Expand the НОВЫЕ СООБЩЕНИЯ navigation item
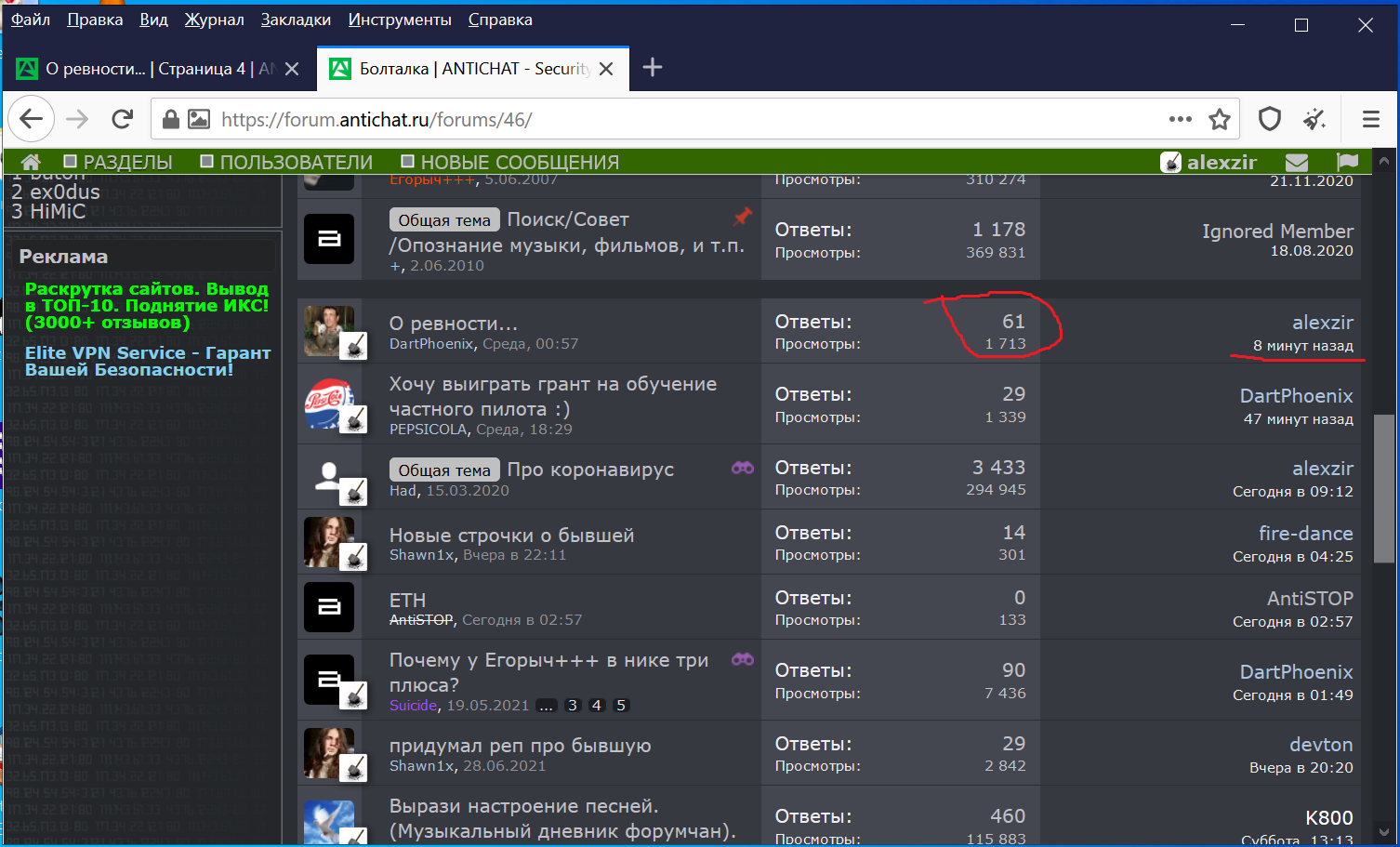This screenshot has height=847, width=1400. 509,162
